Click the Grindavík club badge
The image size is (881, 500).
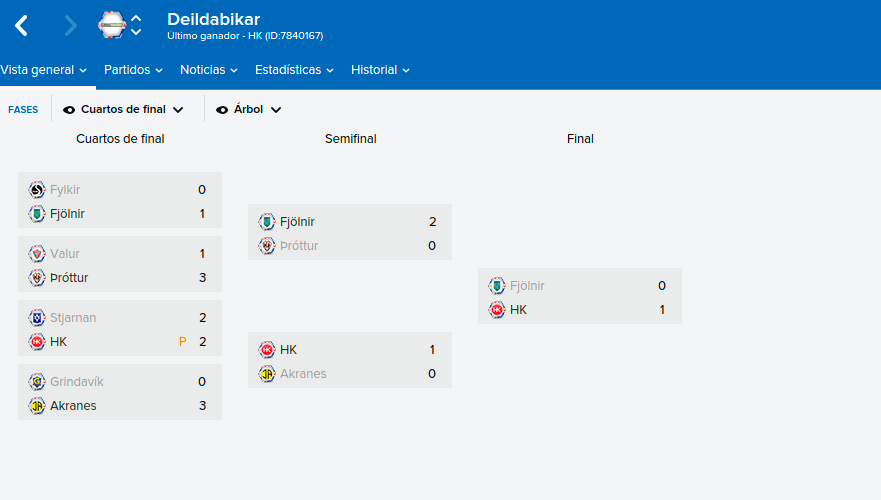click(x=37, y=382)
